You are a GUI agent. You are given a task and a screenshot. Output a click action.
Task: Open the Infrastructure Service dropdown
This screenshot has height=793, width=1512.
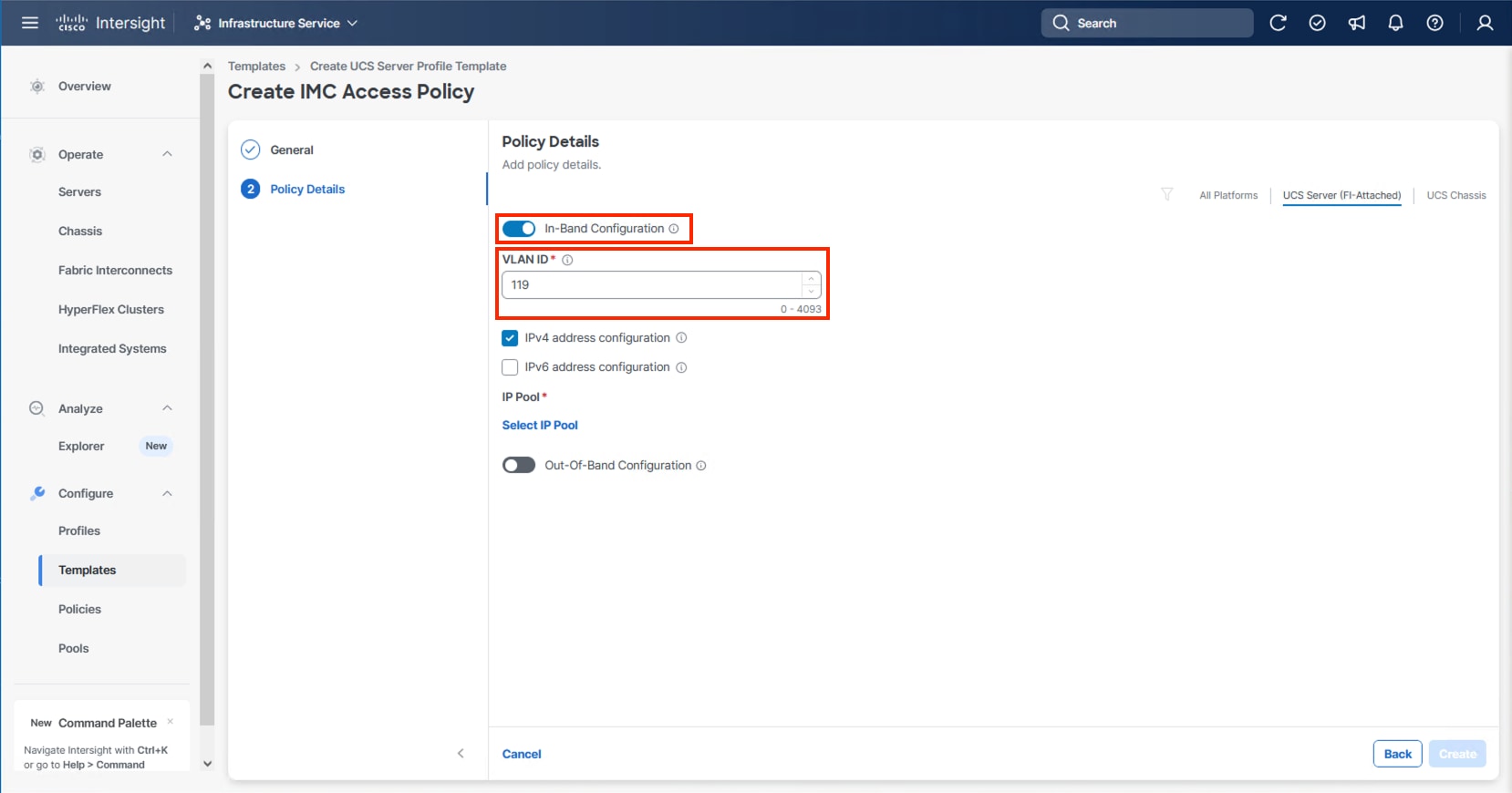click(276, 23)
